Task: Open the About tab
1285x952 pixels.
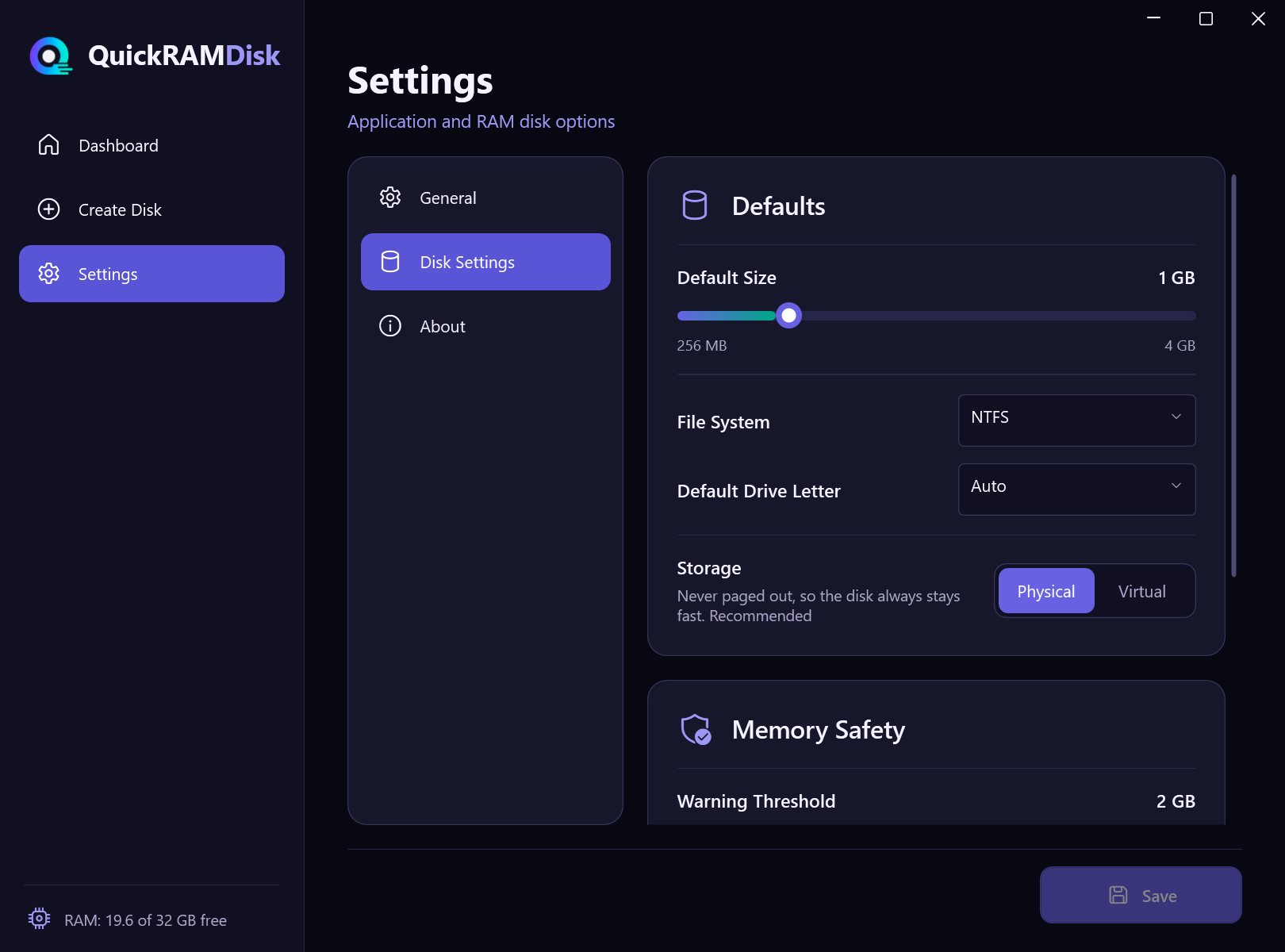Action: (x=485, y=326)
